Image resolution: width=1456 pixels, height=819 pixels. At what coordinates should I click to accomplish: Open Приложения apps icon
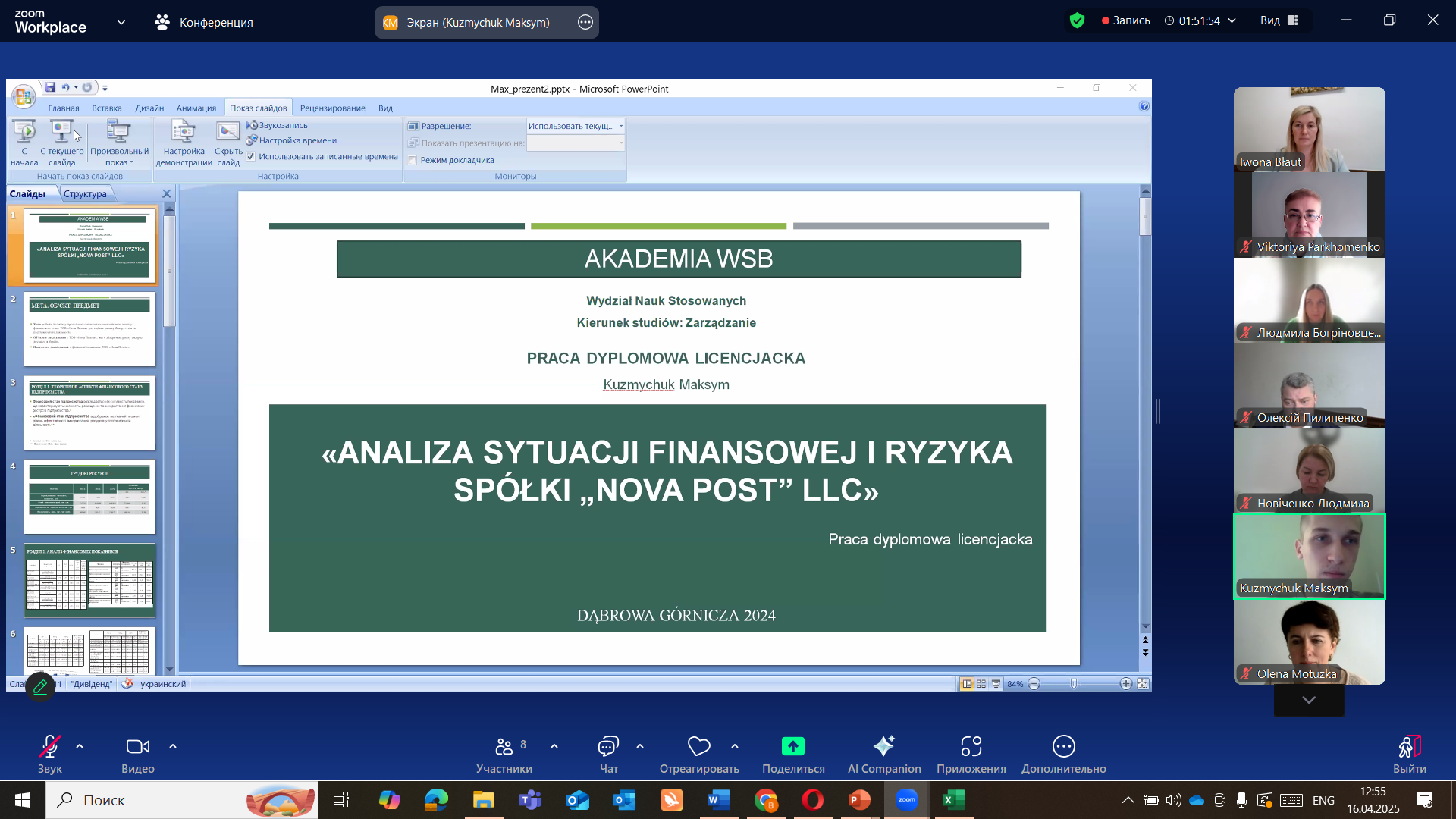971,747
